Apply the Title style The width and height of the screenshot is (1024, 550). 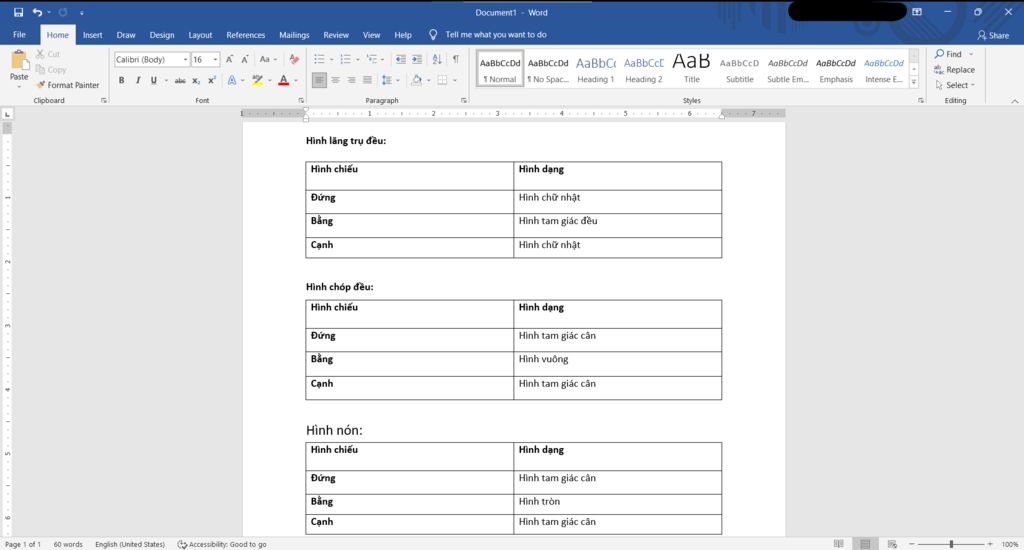coord(692,69)
